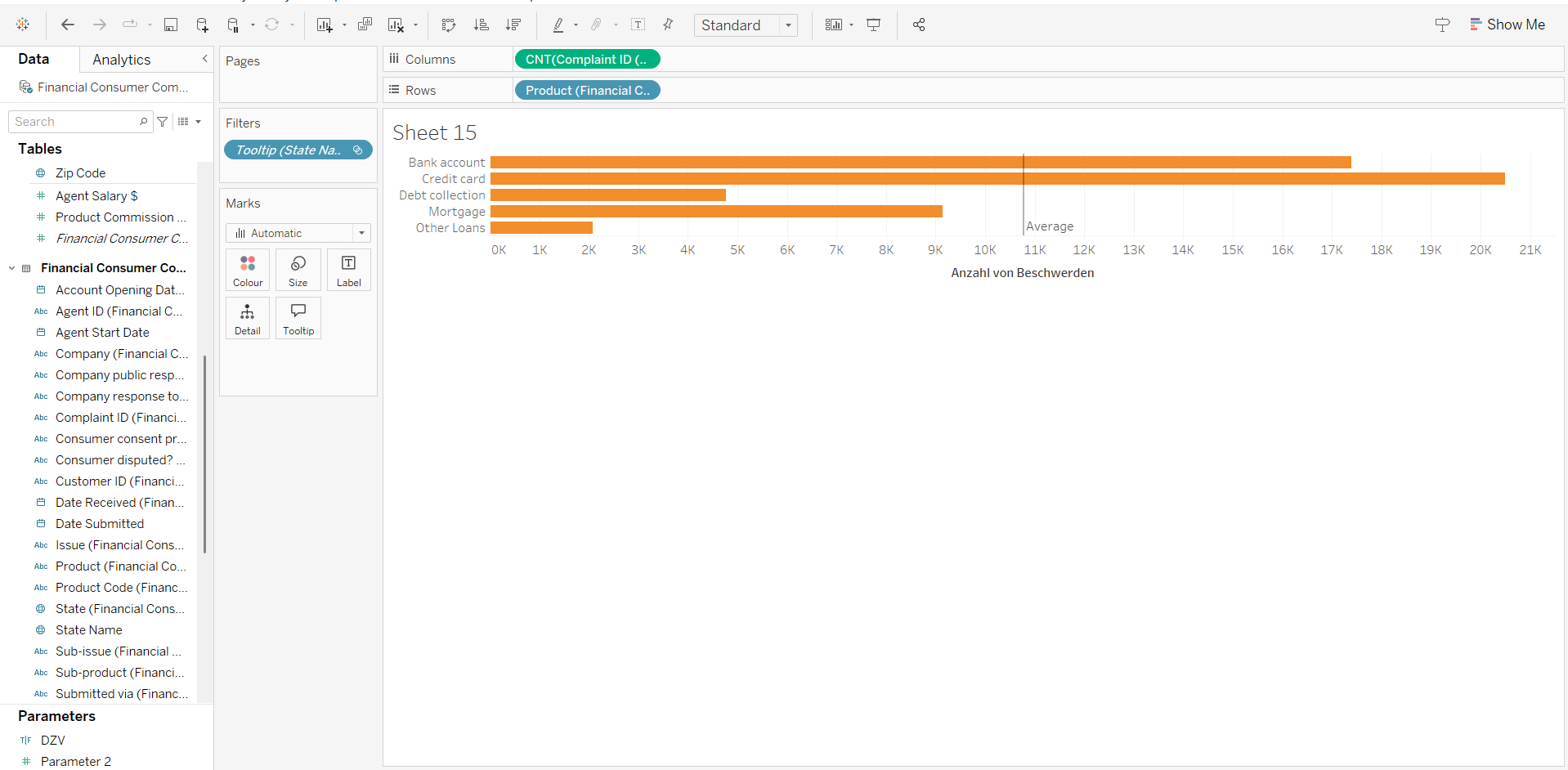The image size is (1568, 770).
Task: Open the refresh dropdown arrow
Action: [x=292, y=25]
